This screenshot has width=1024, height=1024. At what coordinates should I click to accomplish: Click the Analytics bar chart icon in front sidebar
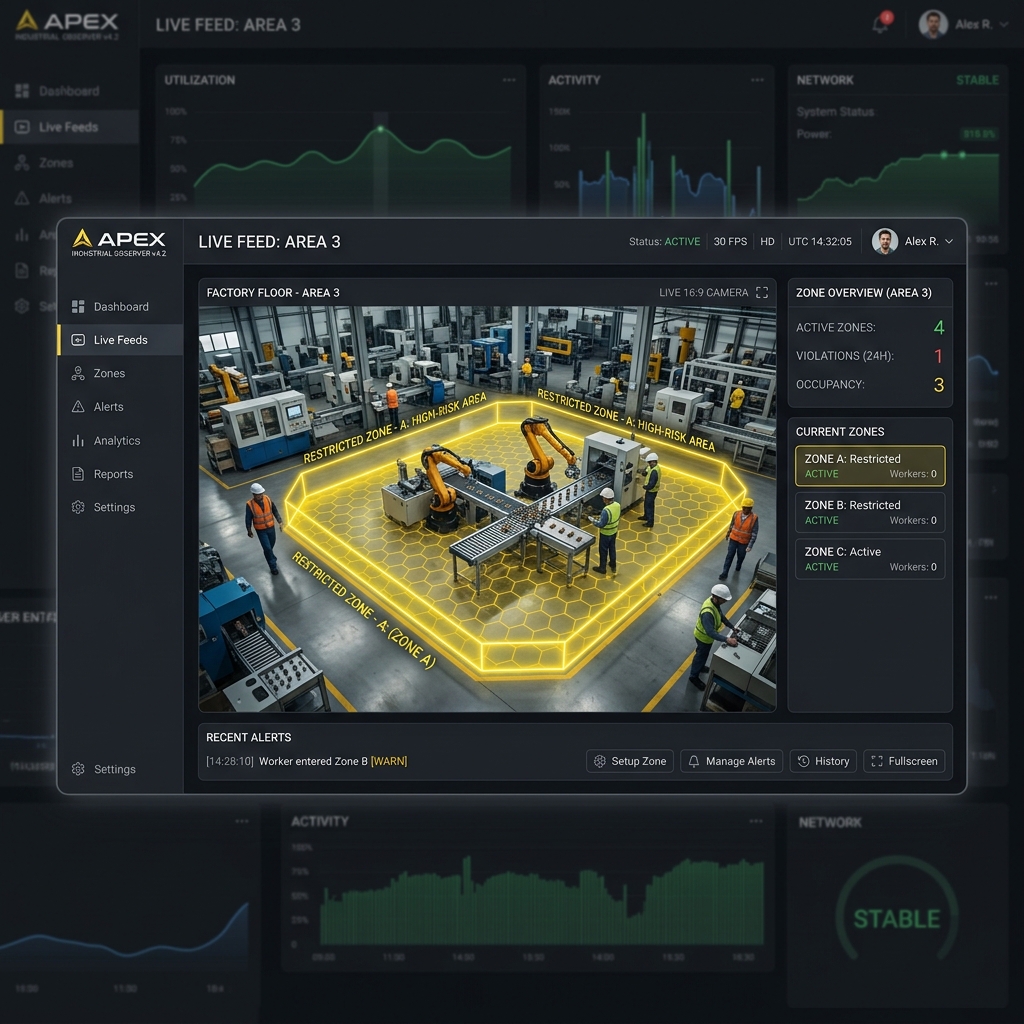tap(78, 440)
